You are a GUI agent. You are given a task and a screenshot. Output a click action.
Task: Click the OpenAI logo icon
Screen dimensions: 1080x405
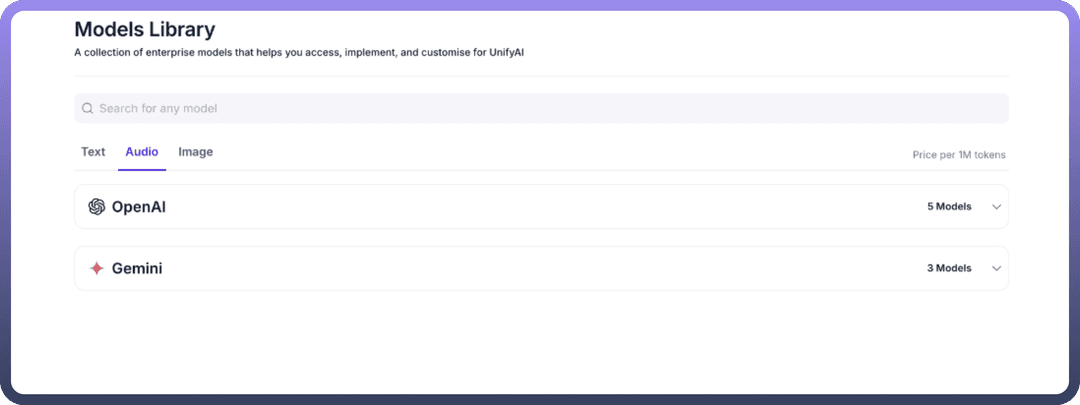tap(97, 207)
